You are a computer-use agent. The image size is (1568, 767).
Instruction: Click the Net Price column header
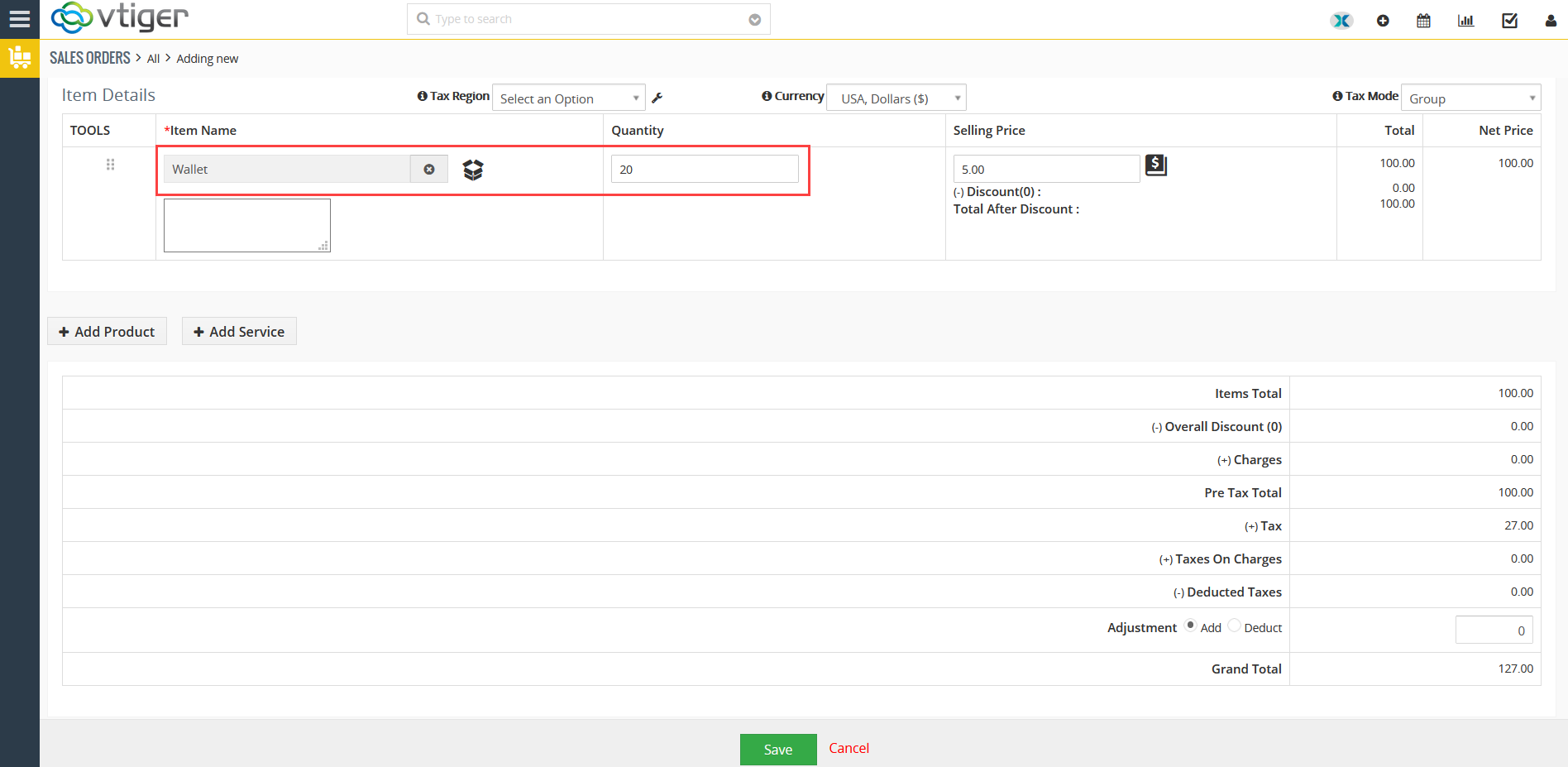(x=1506, y=131)
